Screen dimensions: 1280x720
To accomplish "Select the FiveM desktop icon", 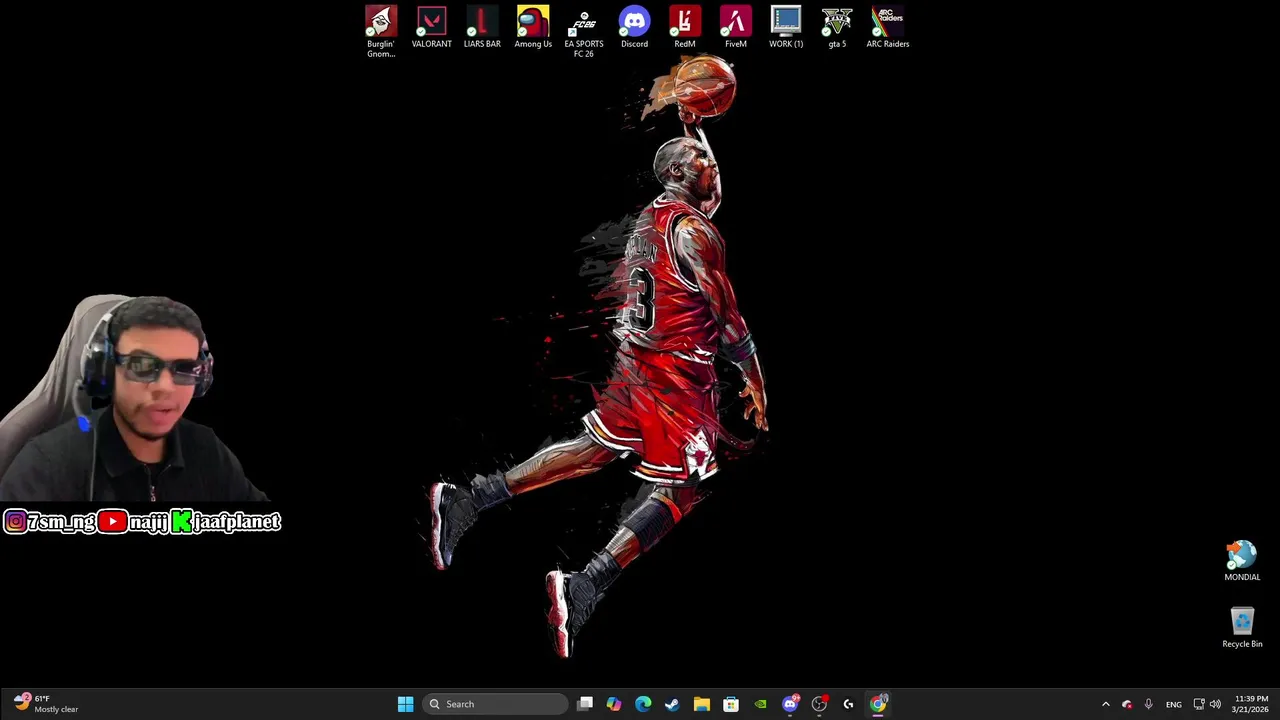I will [735, 27].
